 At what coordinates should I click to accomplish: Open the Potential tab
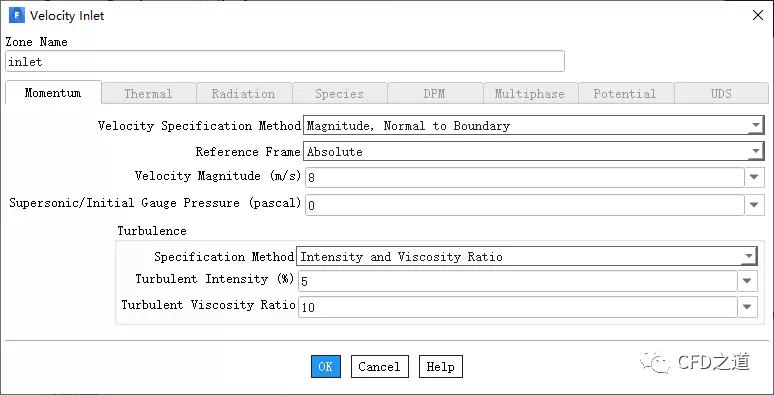click(625, 93)
